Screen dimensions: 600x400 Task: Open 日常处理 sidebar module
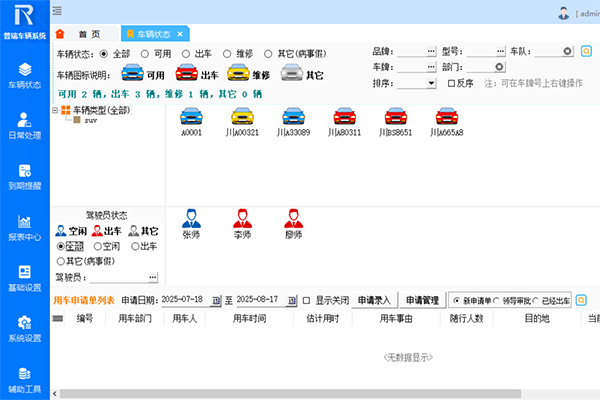coord(24,126)
